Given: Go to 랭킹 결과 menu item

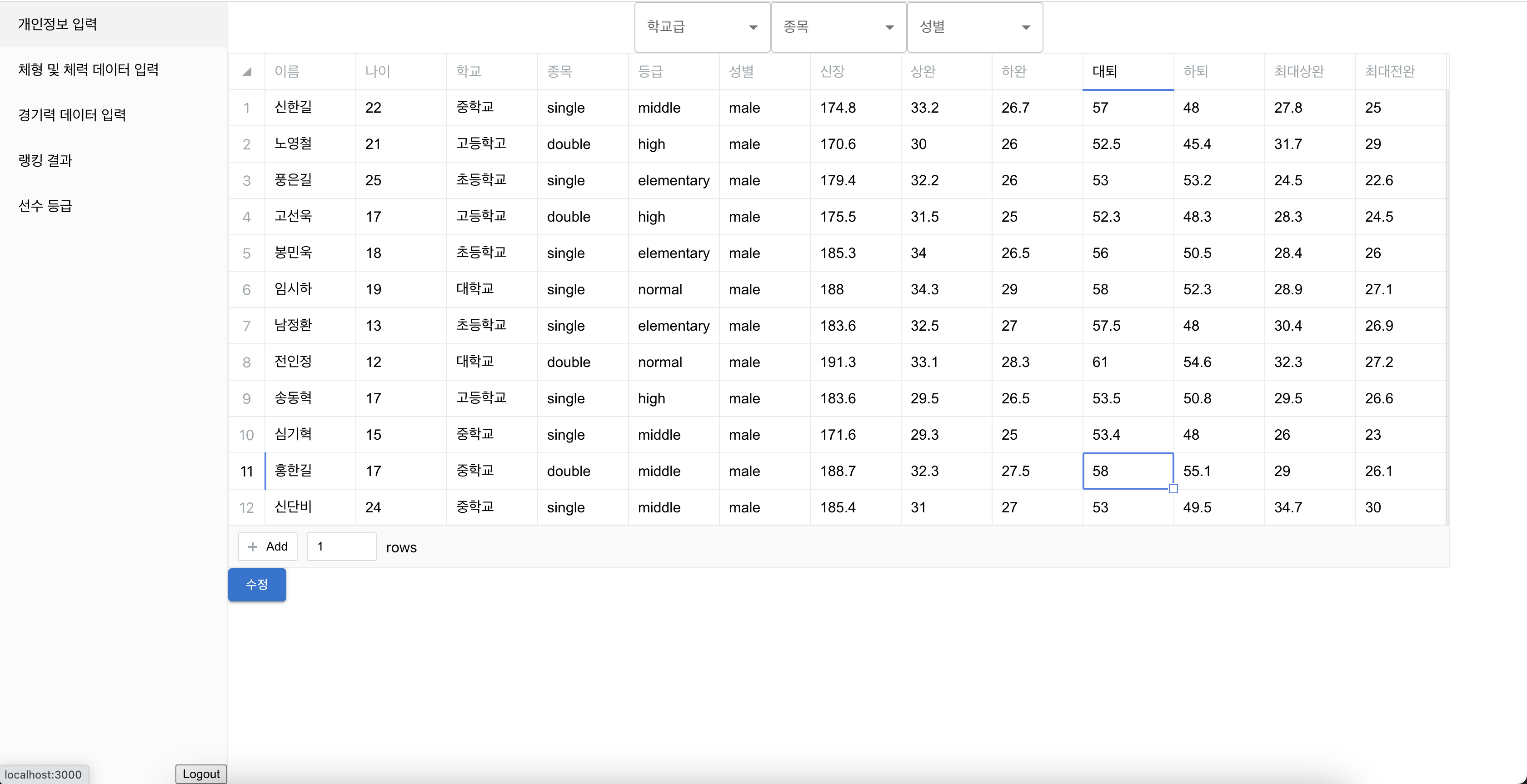Looking at the screenshot, I should 45,161.
